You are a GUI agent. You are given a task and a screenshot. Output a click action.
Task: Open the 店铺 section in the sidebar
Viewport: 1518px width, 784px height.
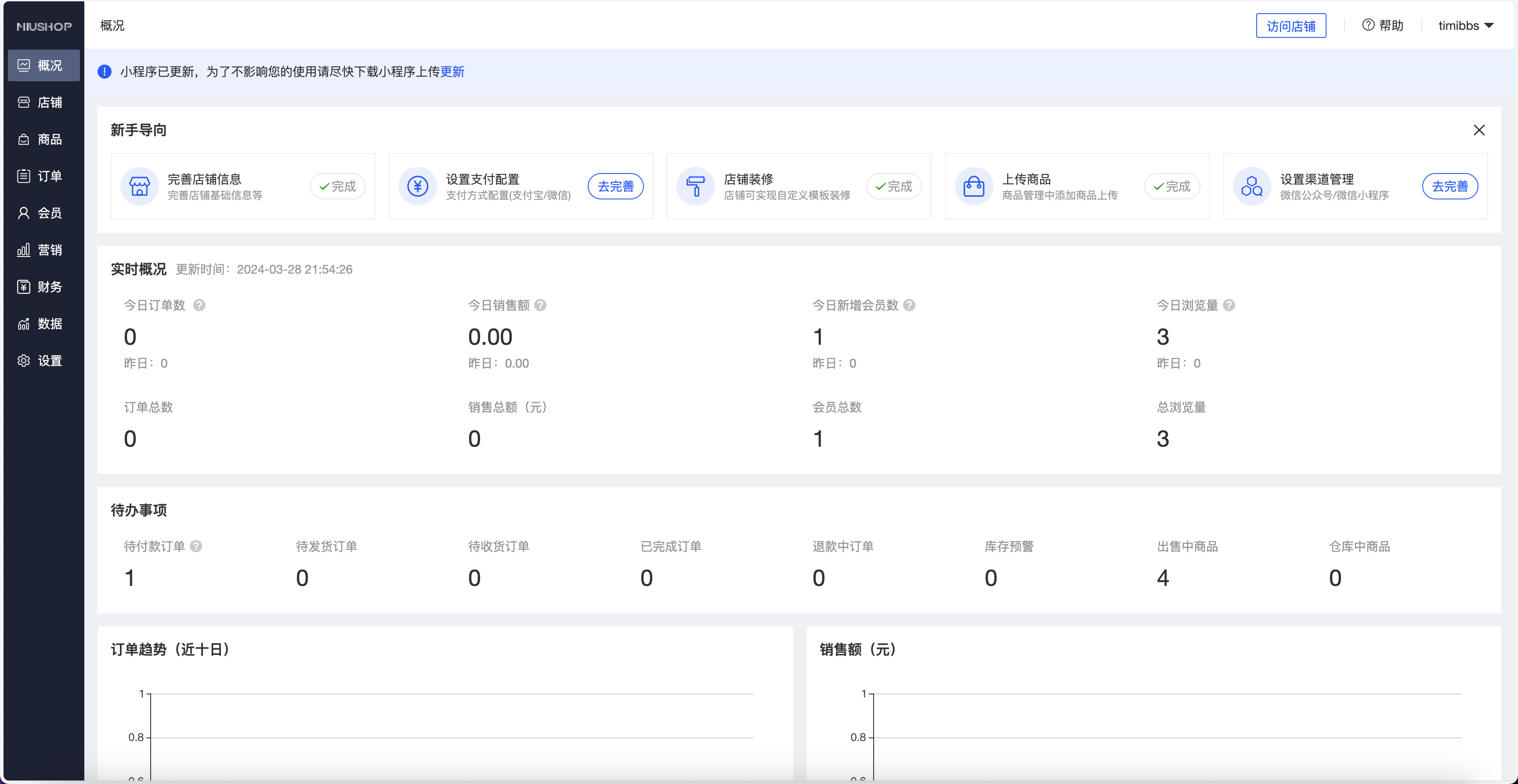click(43, 101)
